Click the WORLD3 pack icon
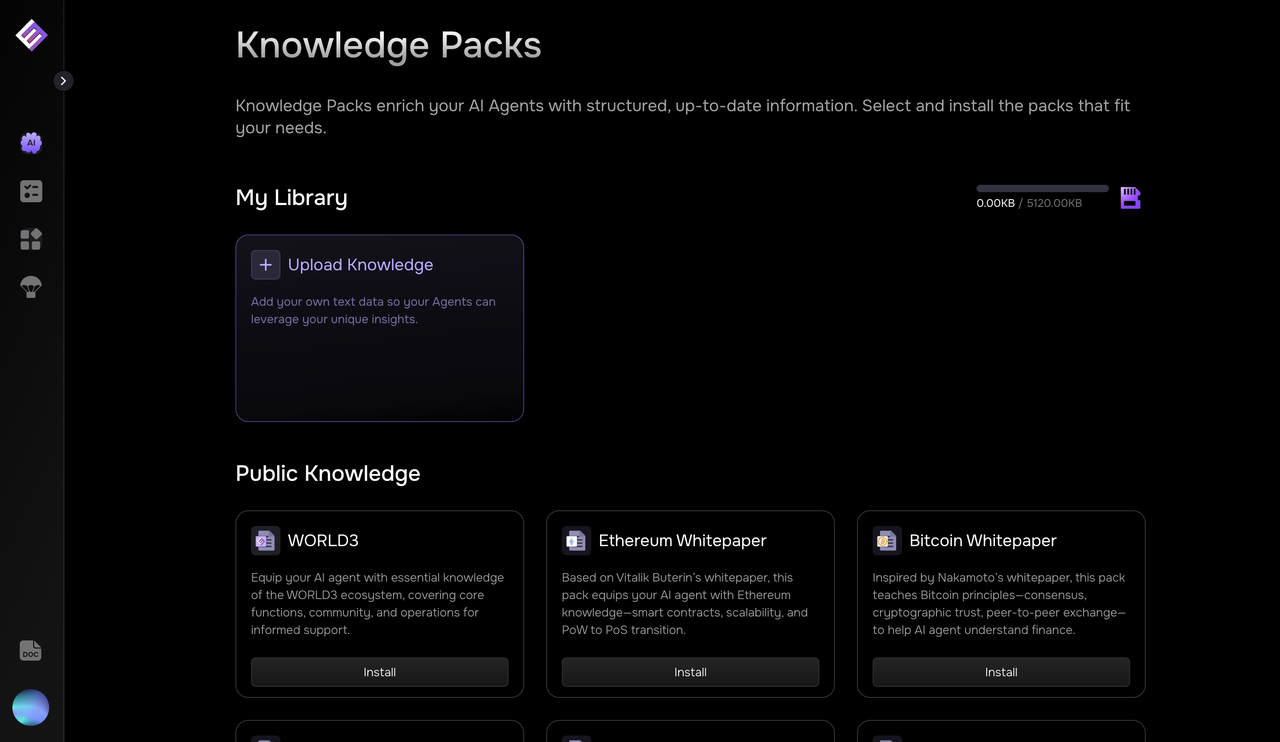Image resolution: width=1280 pixels, height=742 pixels. (x=265, y=541)
